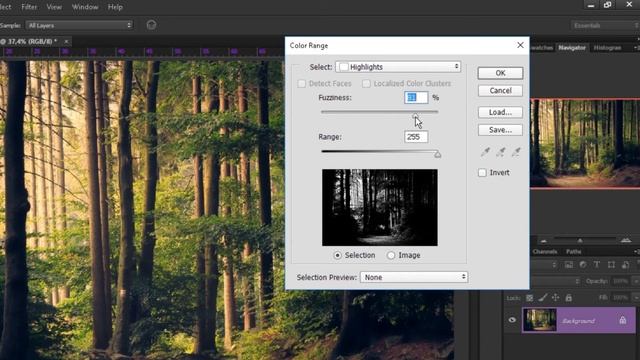Click the Fuzziness value field
The height and width of the screenshot is (360, 640).
tap(416, 98)
